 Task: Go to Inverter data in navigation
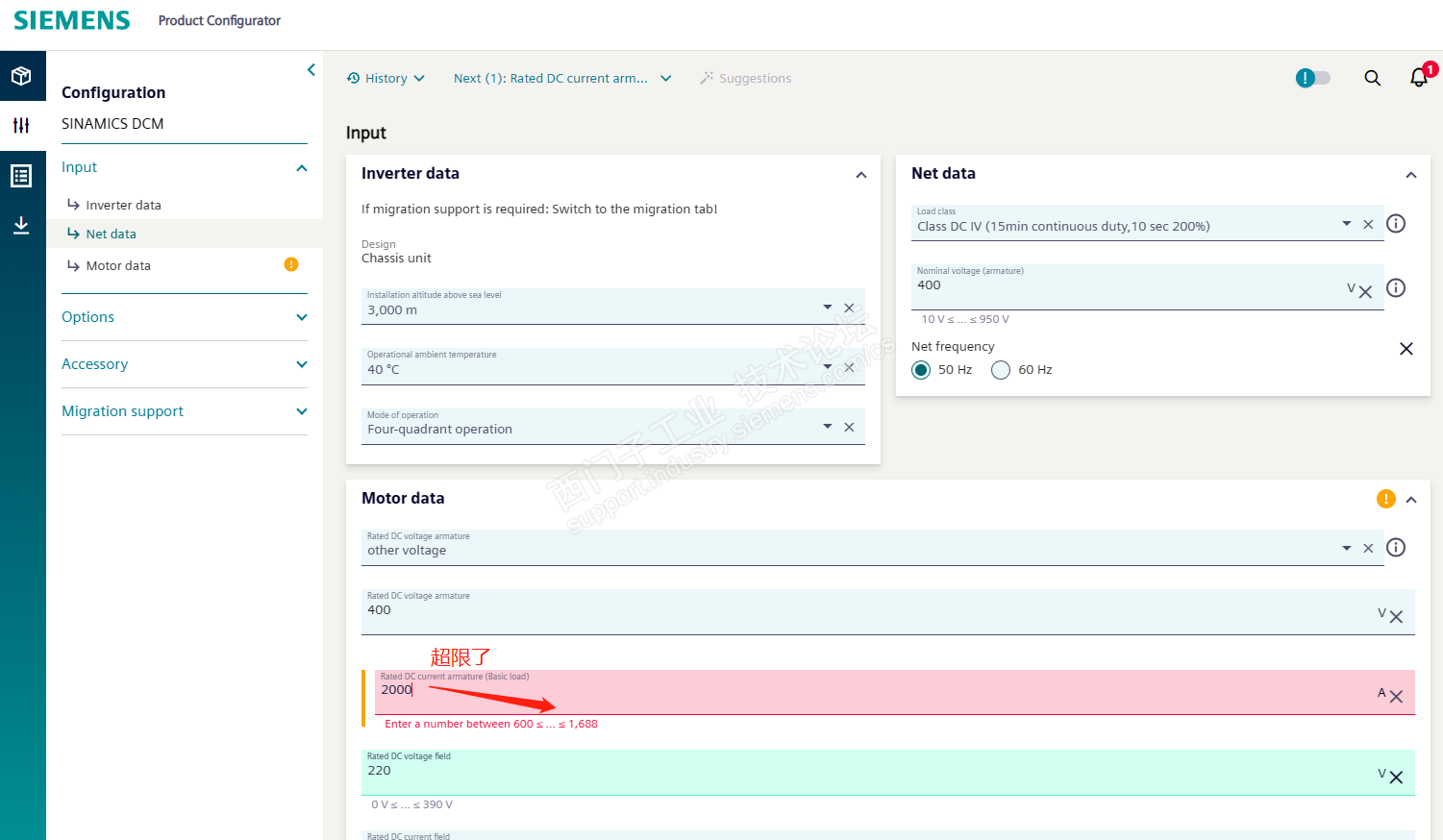[x=123, y=205]
